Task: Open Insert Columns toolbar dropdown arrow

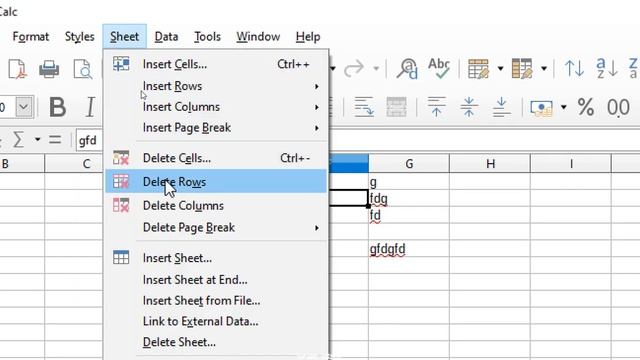Action: pyautogui.click(x=544, y=69)
